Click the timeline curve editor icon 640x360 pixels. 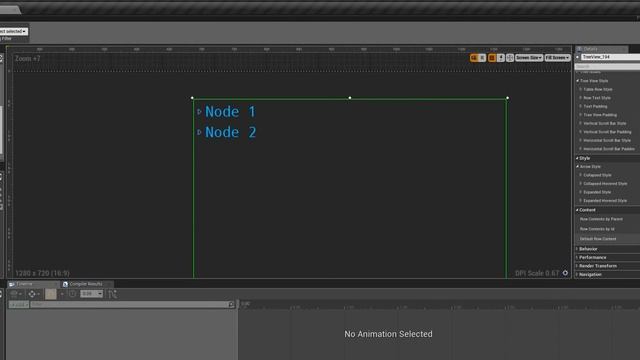click(113, 294)
